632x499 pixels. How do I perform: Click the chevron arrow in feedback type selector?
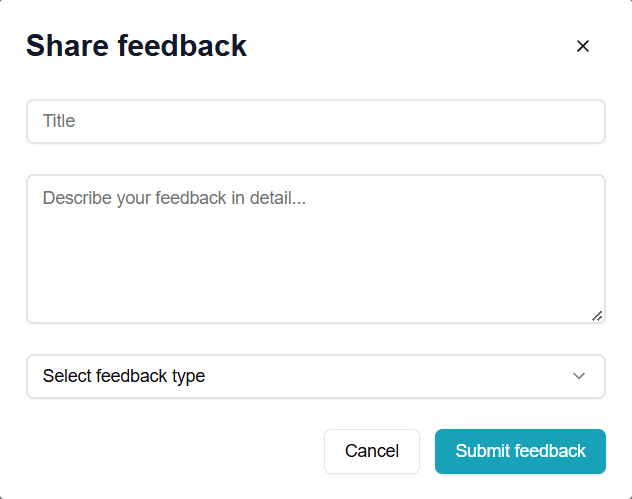click(578, 376)
